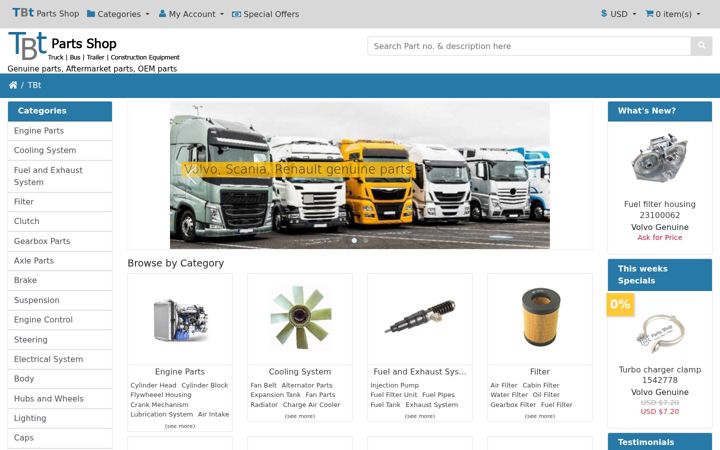Image resolution: width=720 pixels, height=450 pixels.
Task: Open Axle Parts sidebar category
Action: pos(60,260)
